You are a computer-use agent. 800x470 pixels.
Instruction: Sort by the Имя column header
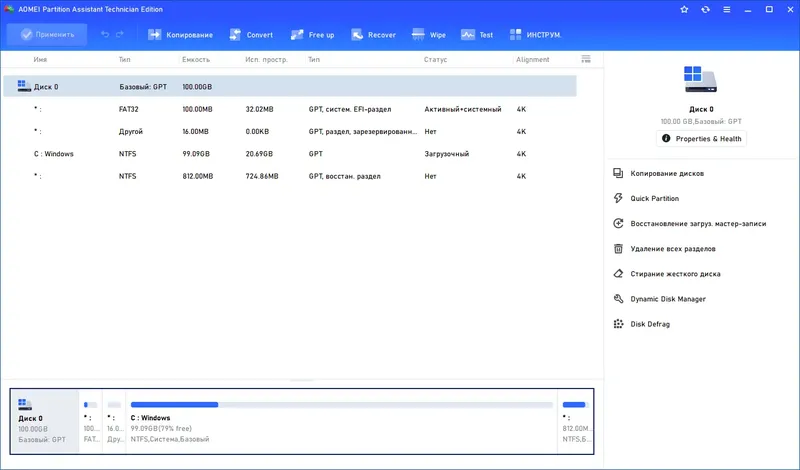(40, 60)
